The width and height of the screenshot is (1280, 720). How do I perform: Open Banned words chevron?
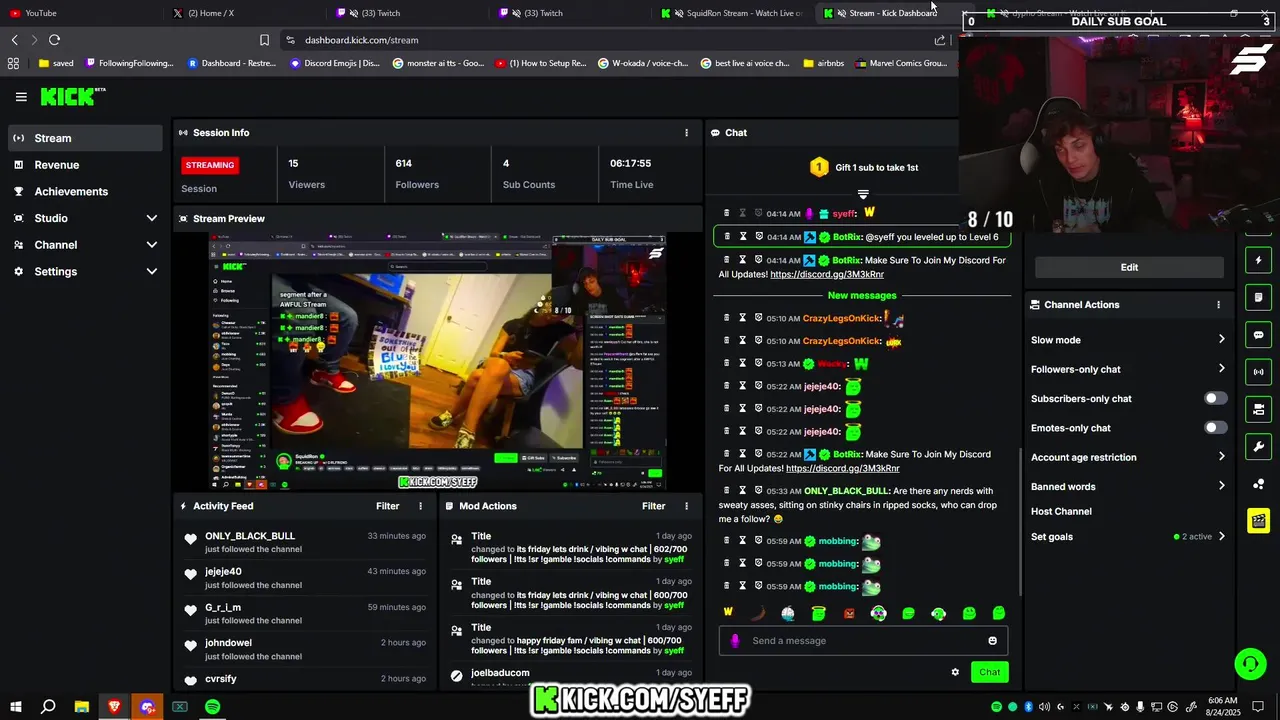(1221, 486)
